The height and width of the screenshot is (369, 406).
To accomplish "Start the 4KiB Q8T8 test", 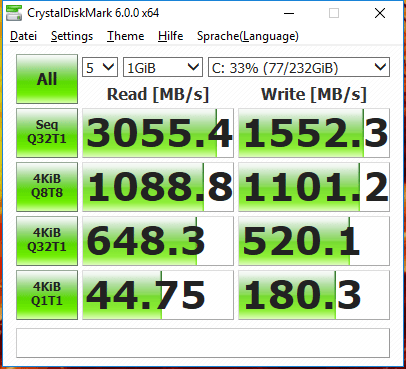I will point(47,187).
